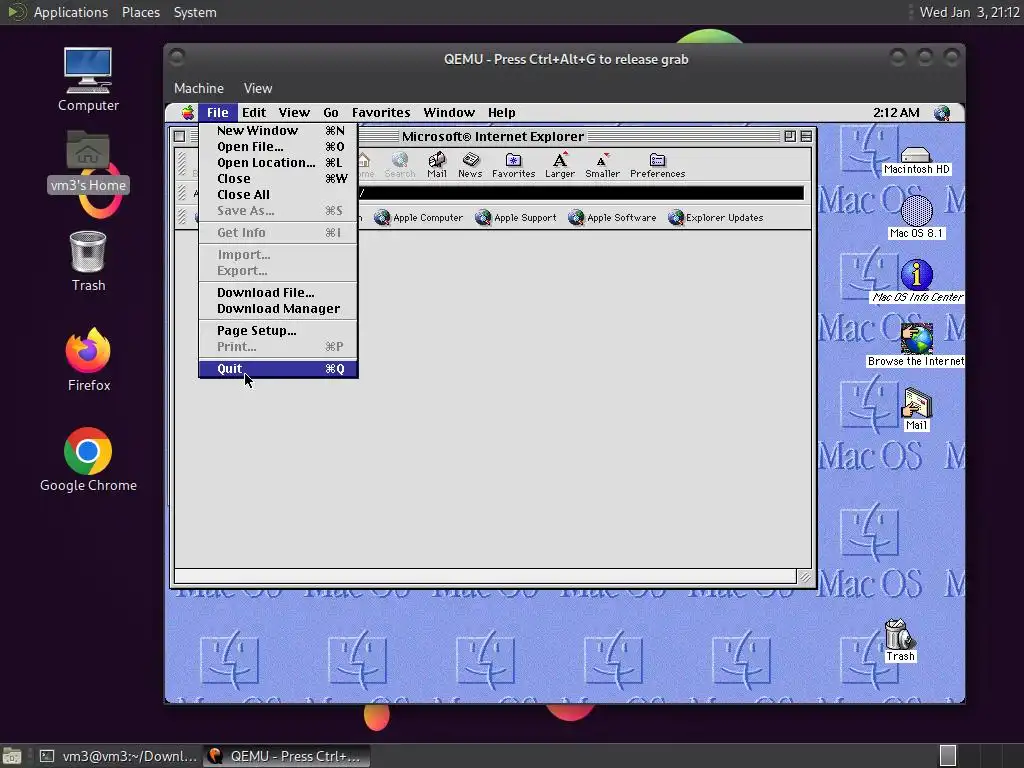Open Download Manager from File menu
Viewport: 1024px width, 768px height.
pos(278,308)
